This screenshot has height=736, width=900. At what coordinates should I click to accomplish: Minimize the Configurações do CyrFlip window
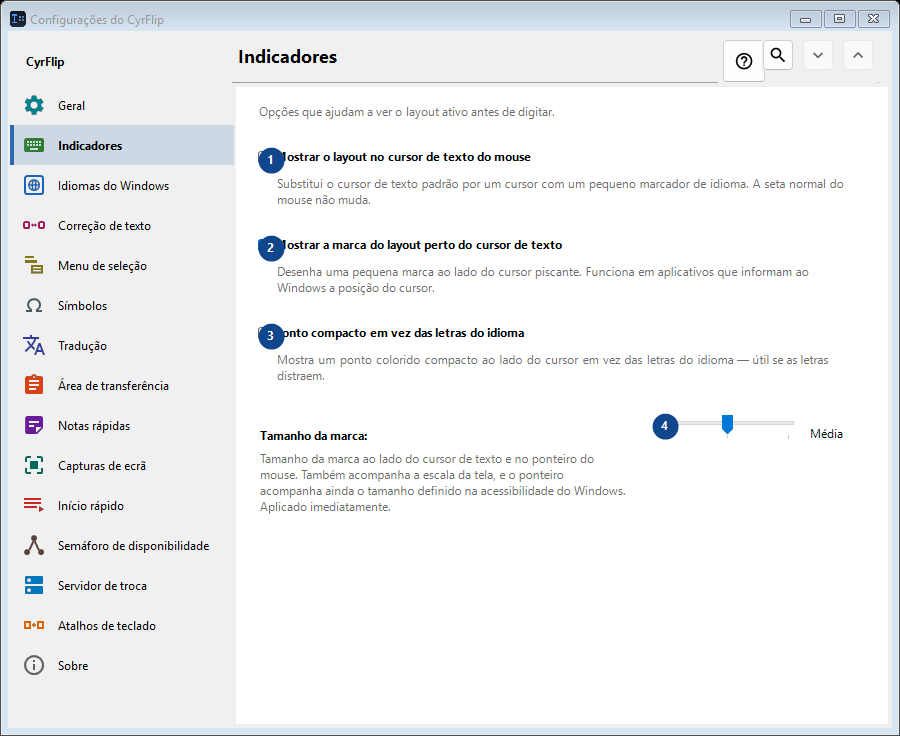pyautogui.click(x=805, y=19)
